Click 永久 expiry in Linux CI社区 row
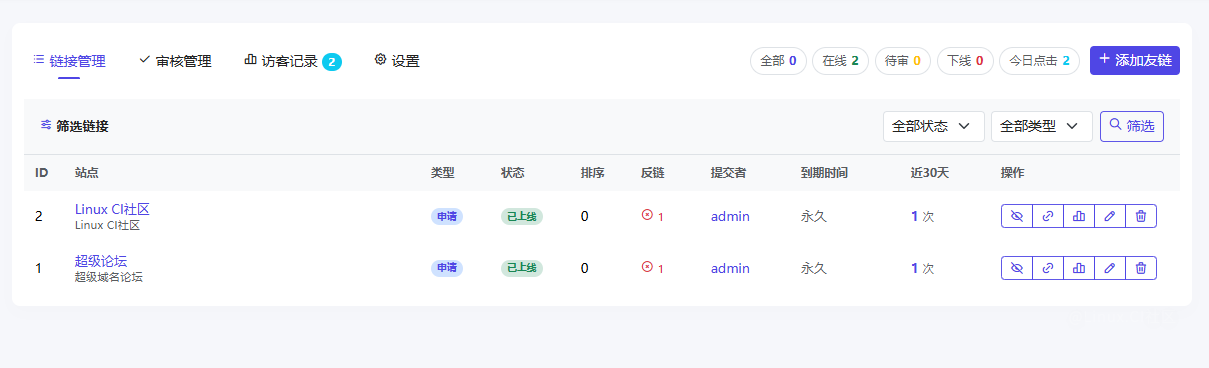This screenshot has height=368, width=1209. click(814, 216)
